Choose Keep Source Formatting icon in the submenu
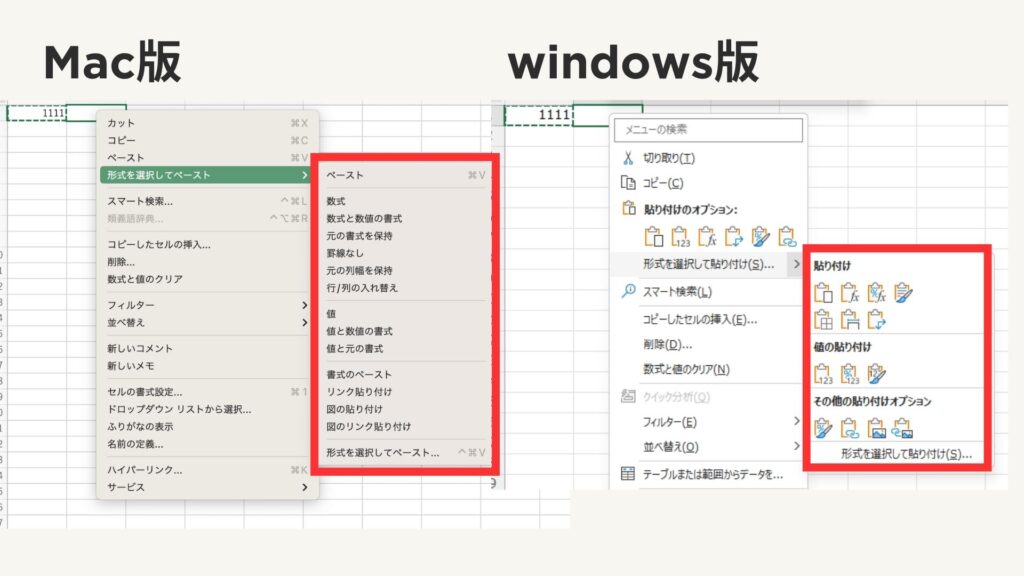 coord(903,293)
